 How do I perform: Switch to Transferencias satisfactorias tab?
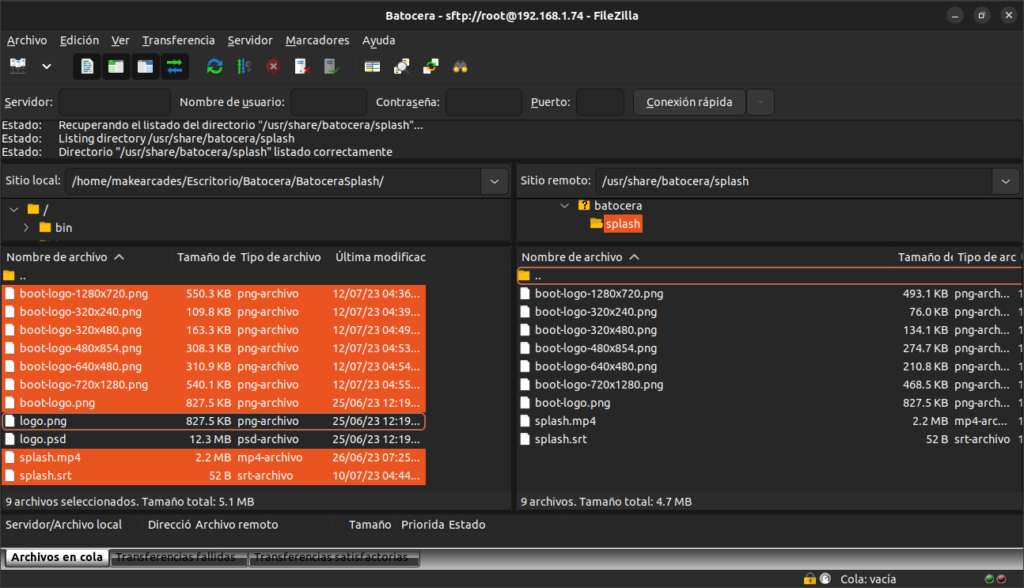click(333, 557)
